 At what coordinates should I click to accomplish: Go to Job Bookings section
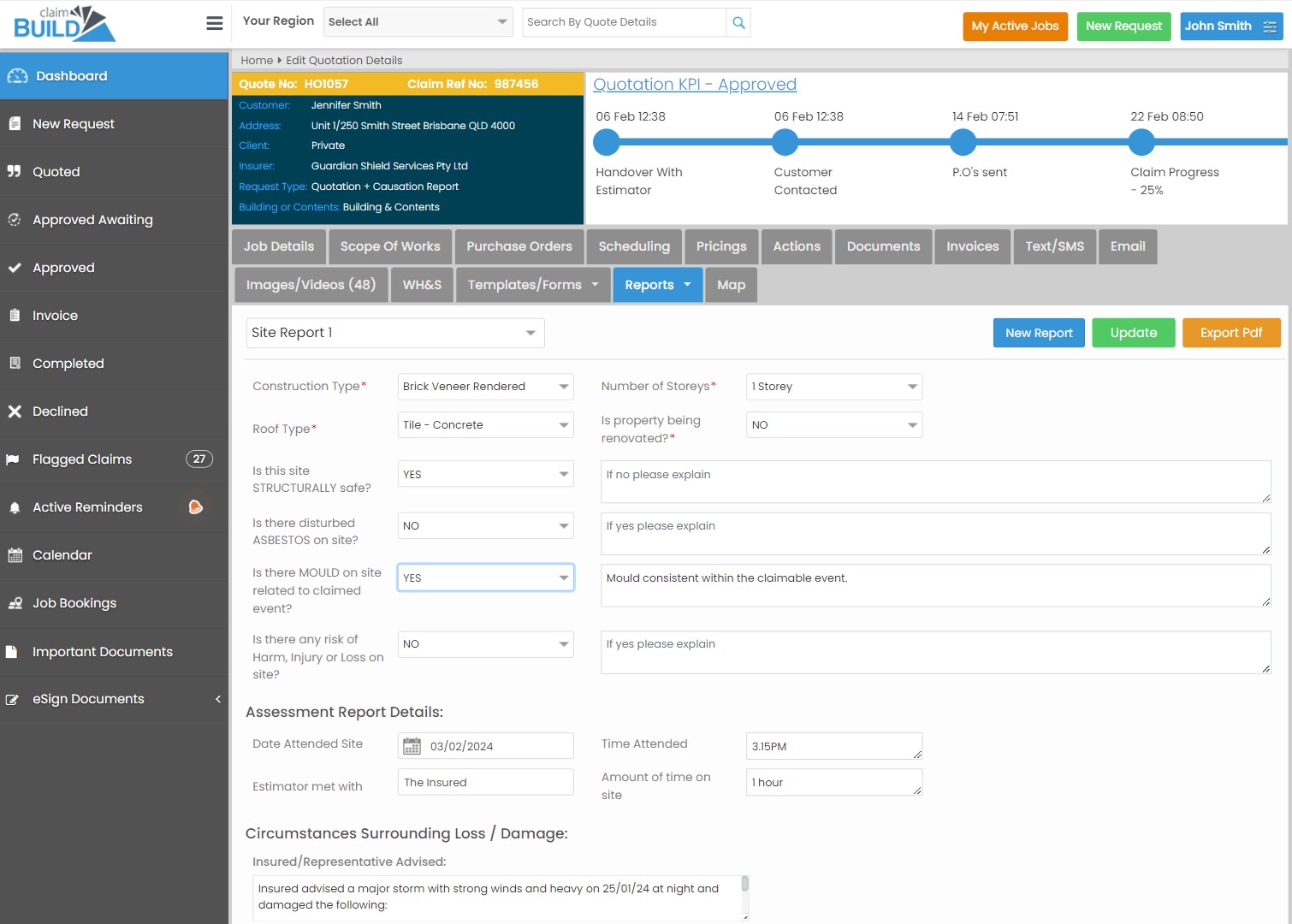[74, 603]
